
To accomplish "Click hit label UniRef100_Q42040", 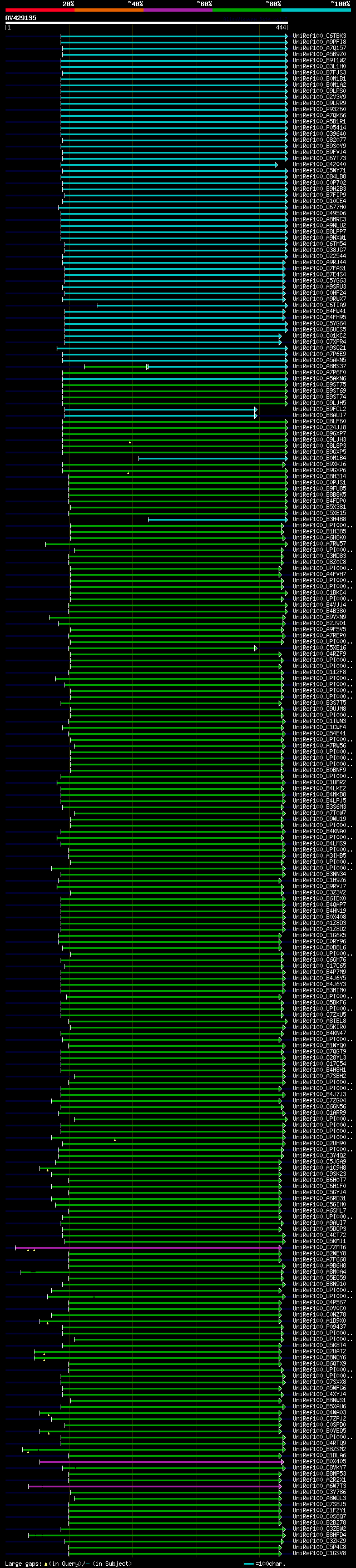I will [x=319, y=164].
